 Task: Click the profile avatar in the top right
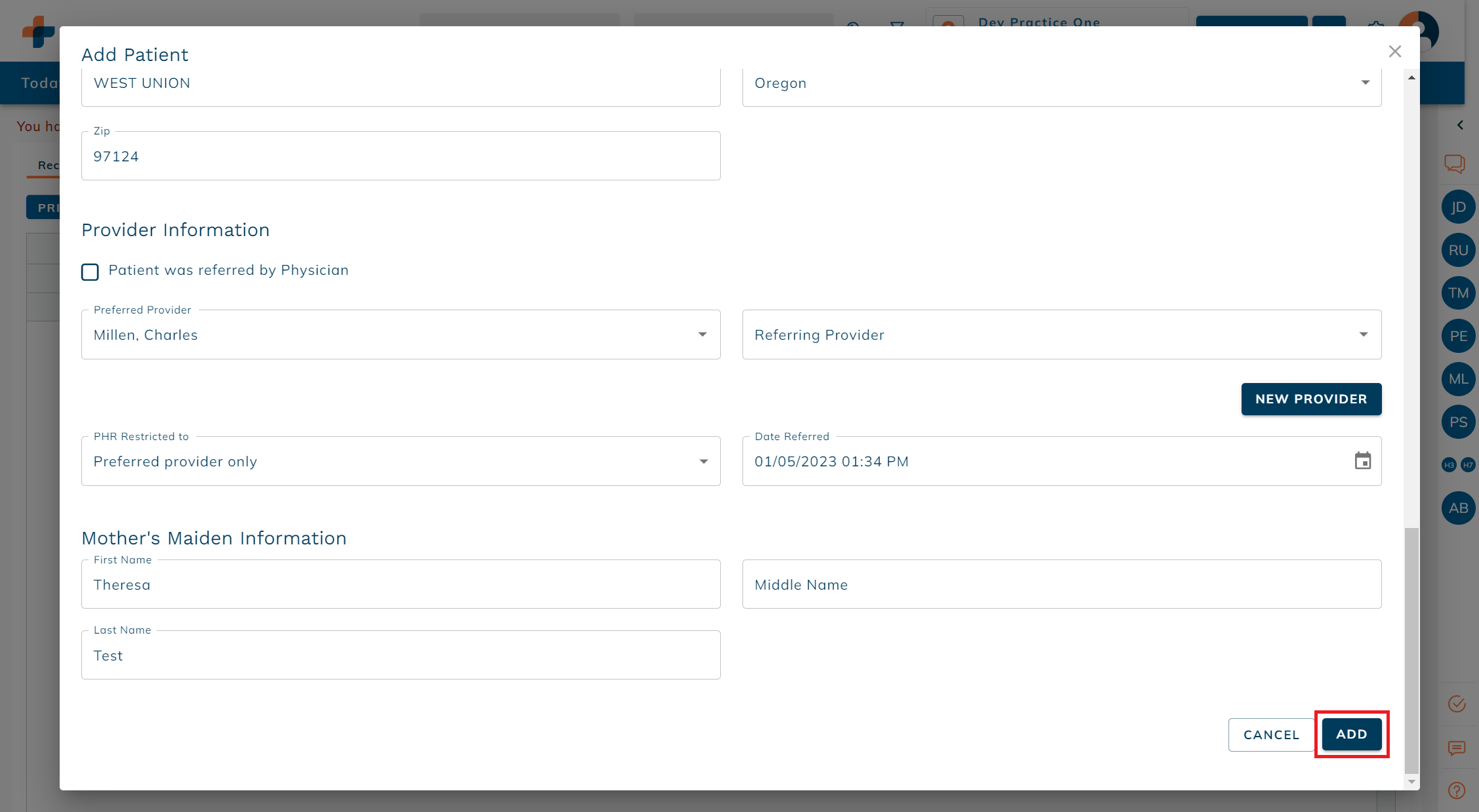pos(1422,31)
